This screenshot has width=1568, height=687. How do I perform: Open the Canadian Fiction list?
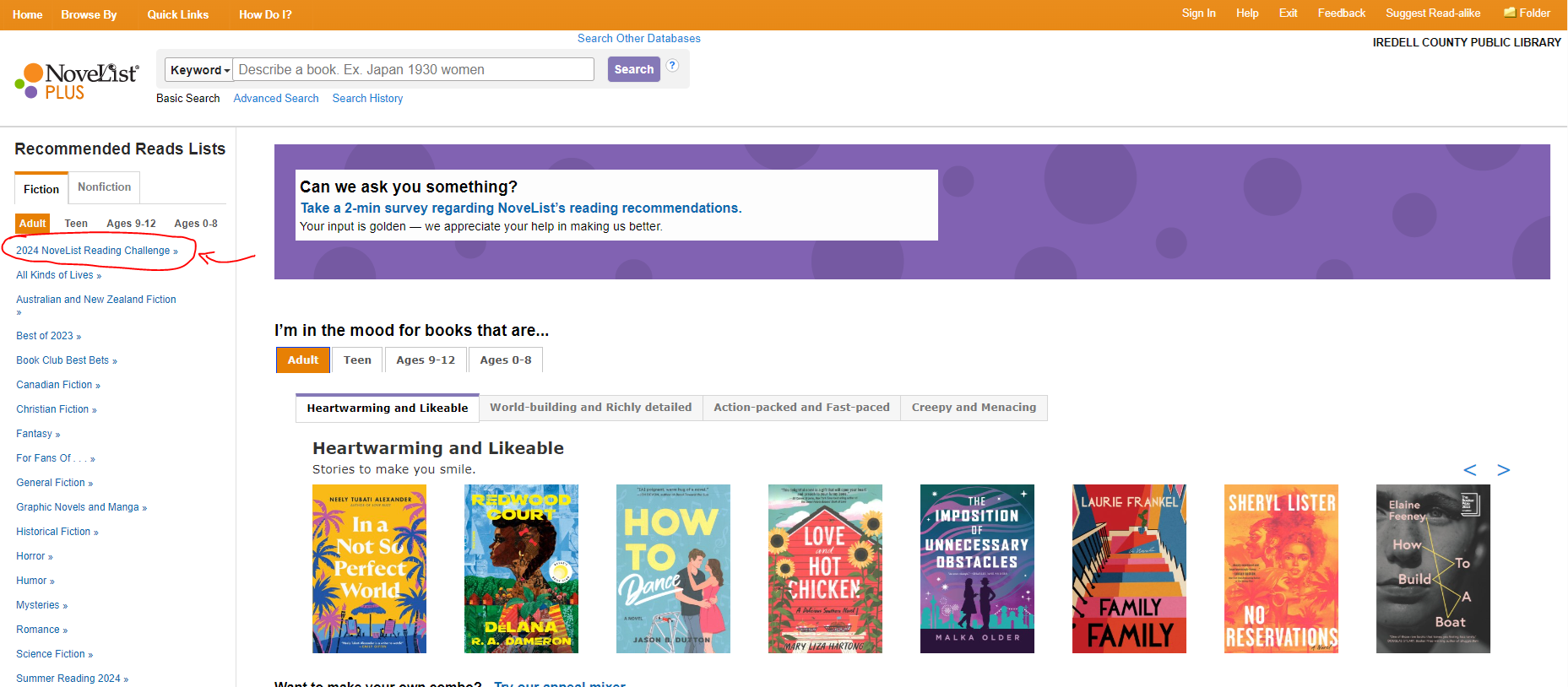[58, 385]
